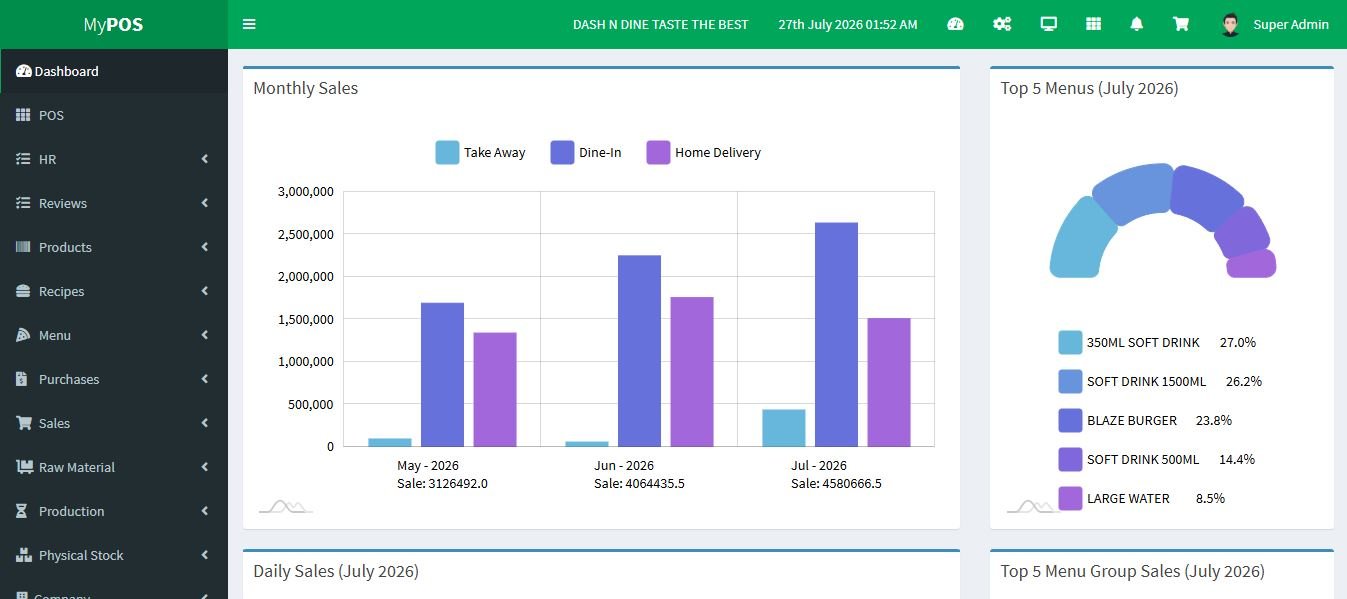This screenshot has width=1347, height=599.
Task: Open the settings gears icon in top bar
Action: (x=1002, y=24)
